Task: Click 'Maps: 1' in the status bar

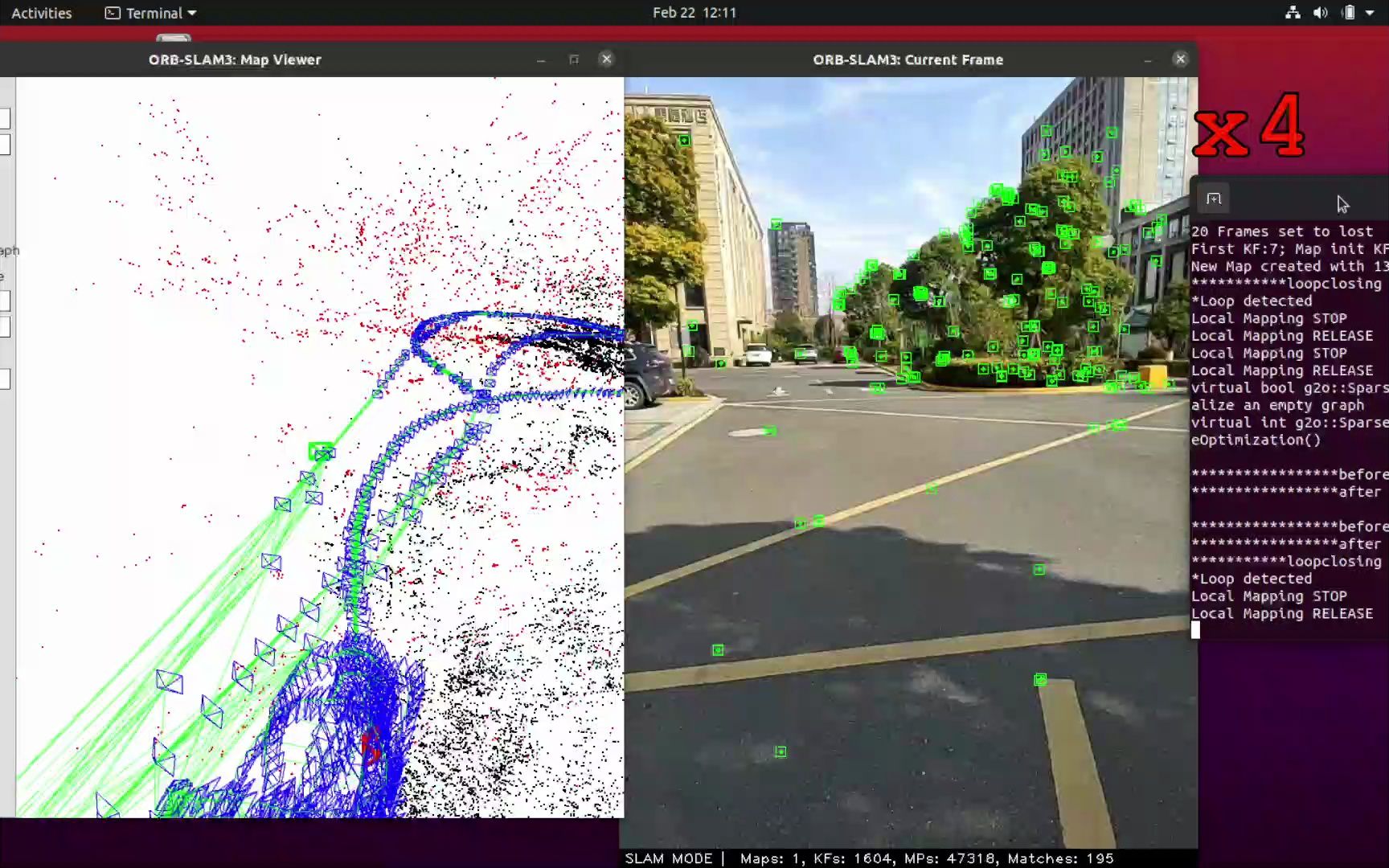Action: 770,858
